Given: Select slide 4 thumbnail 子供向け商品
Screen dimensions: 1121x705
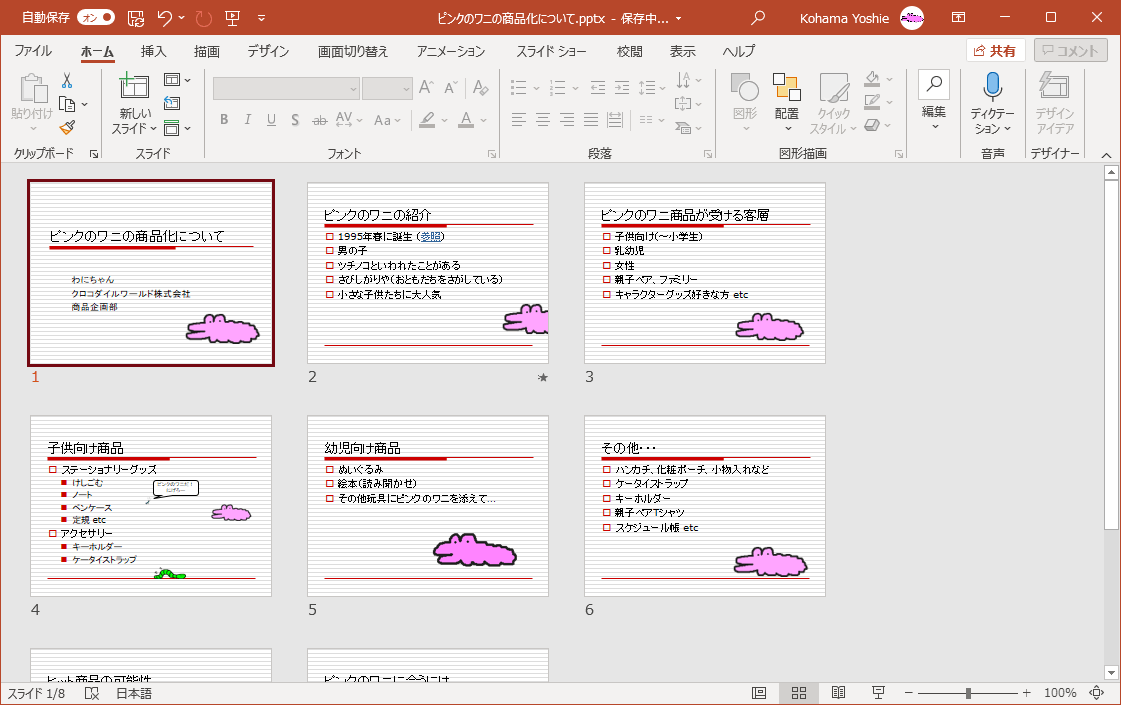Looking at the screenshot, I should tap(151, 506).
